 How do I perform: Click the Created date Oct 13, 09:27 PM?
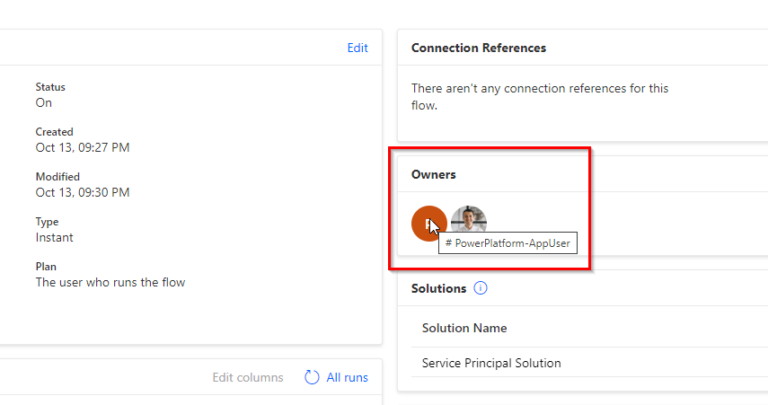[82, 148]
